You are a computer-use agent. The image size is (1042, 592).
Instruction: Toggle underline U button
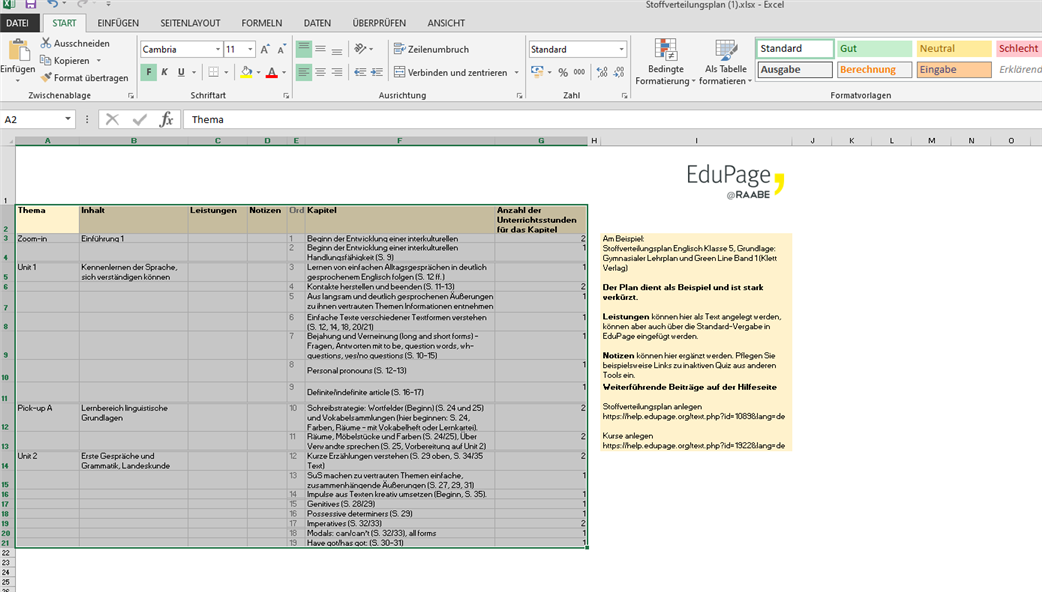[x=181, y=72]
